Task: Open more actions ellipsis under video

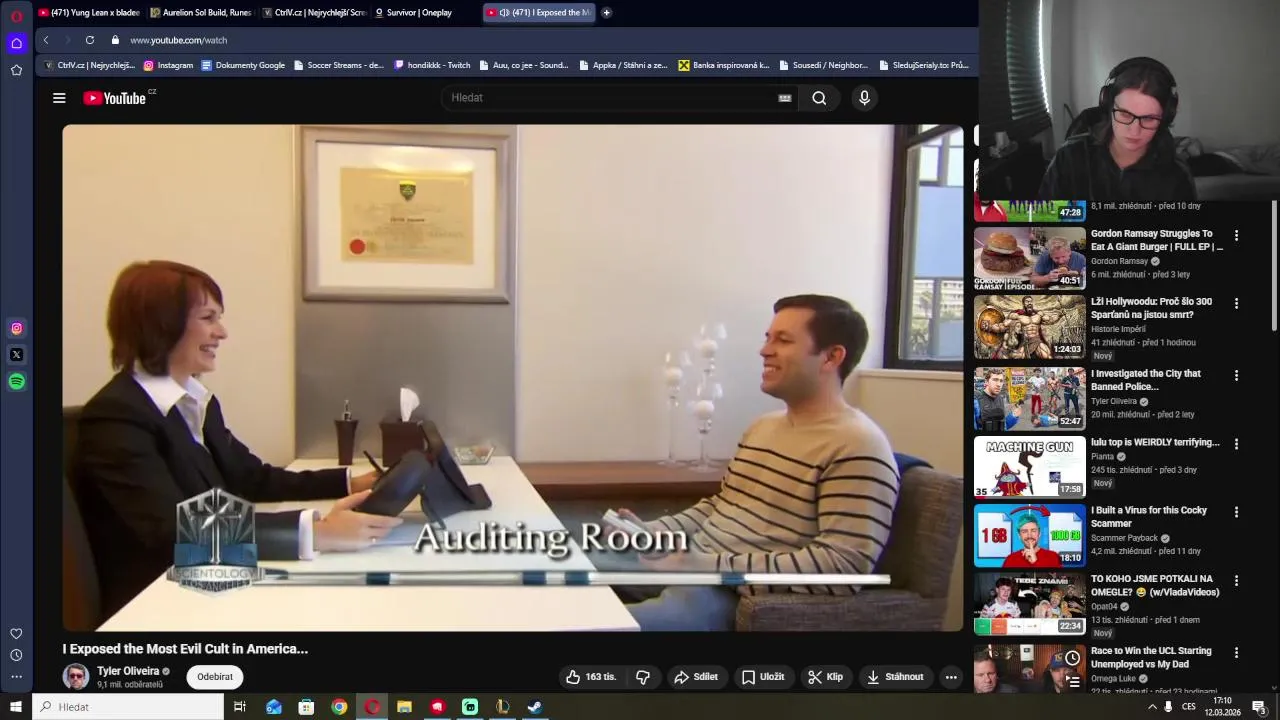Action: pos(951,677)
